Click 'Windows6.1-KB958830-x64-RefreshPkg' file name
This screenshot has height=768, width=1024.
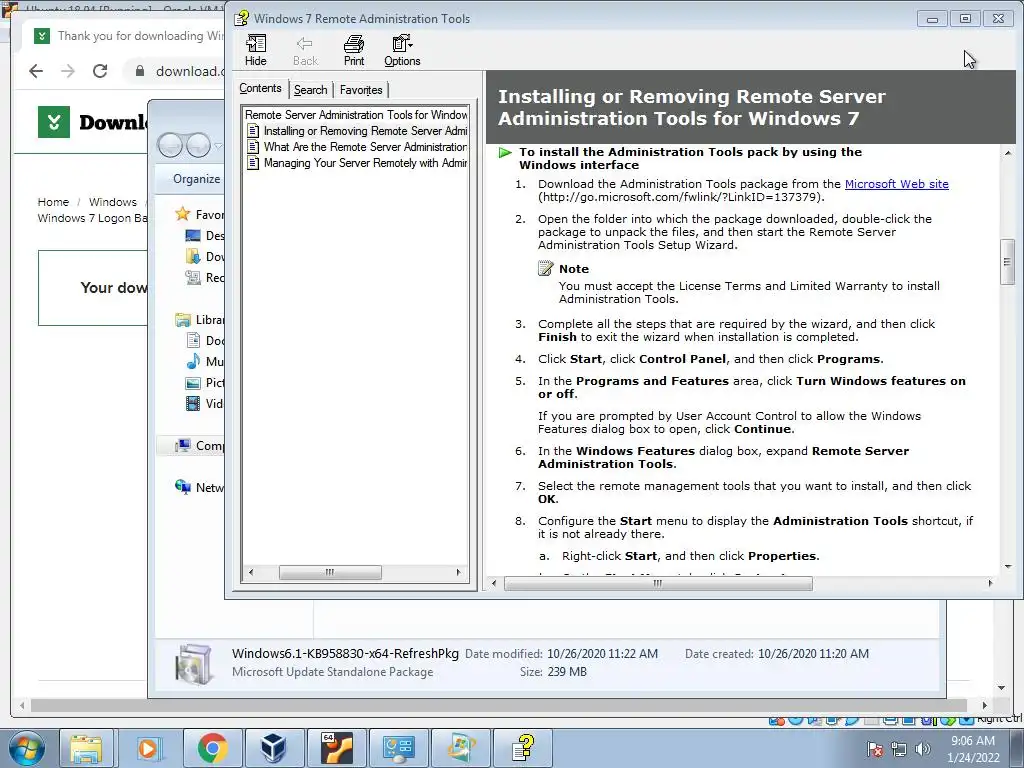coord(345,653)
